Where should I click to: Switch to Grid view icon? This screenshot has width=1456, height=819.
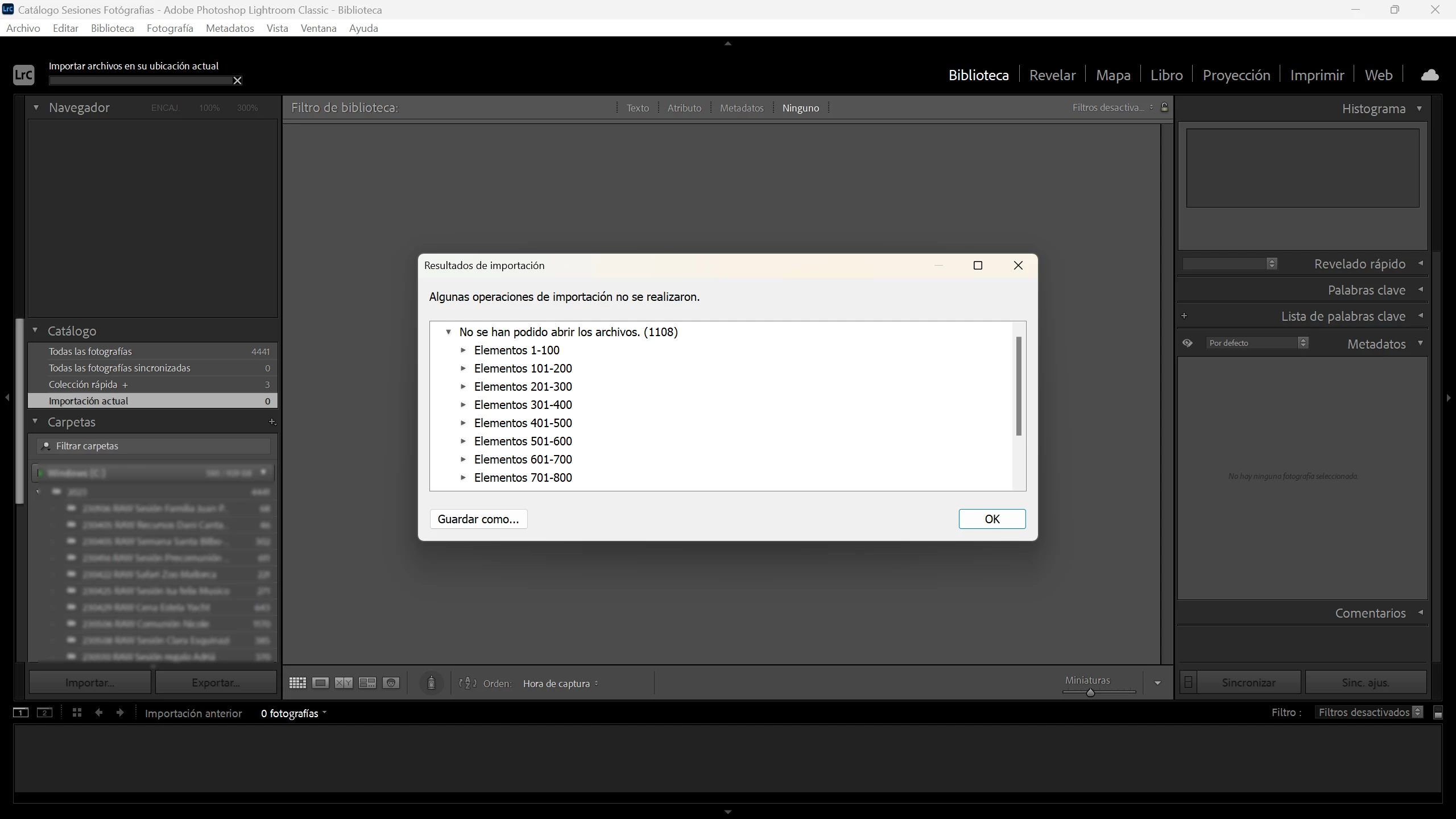pos(297,683)
